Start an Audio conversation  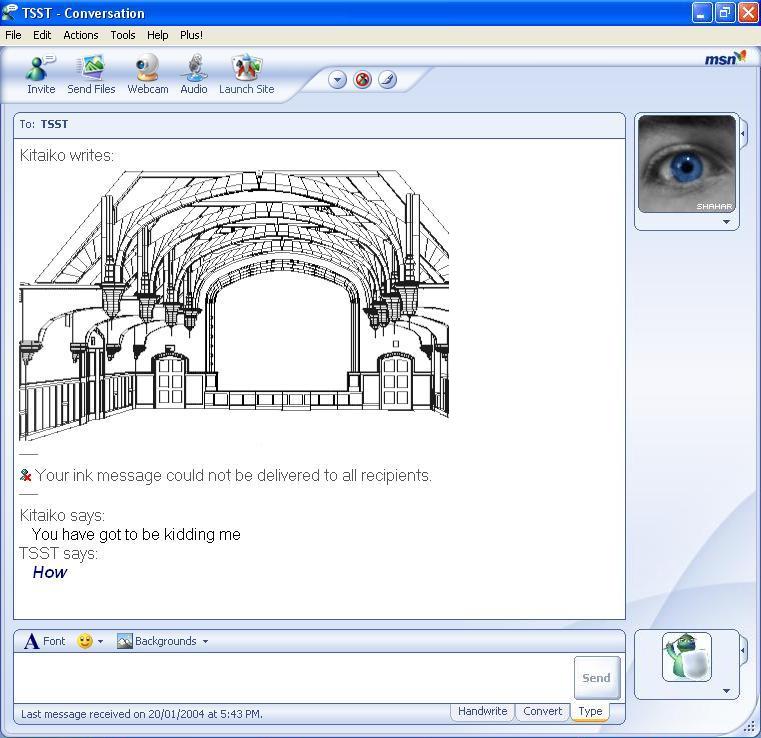tap(194, 74)
